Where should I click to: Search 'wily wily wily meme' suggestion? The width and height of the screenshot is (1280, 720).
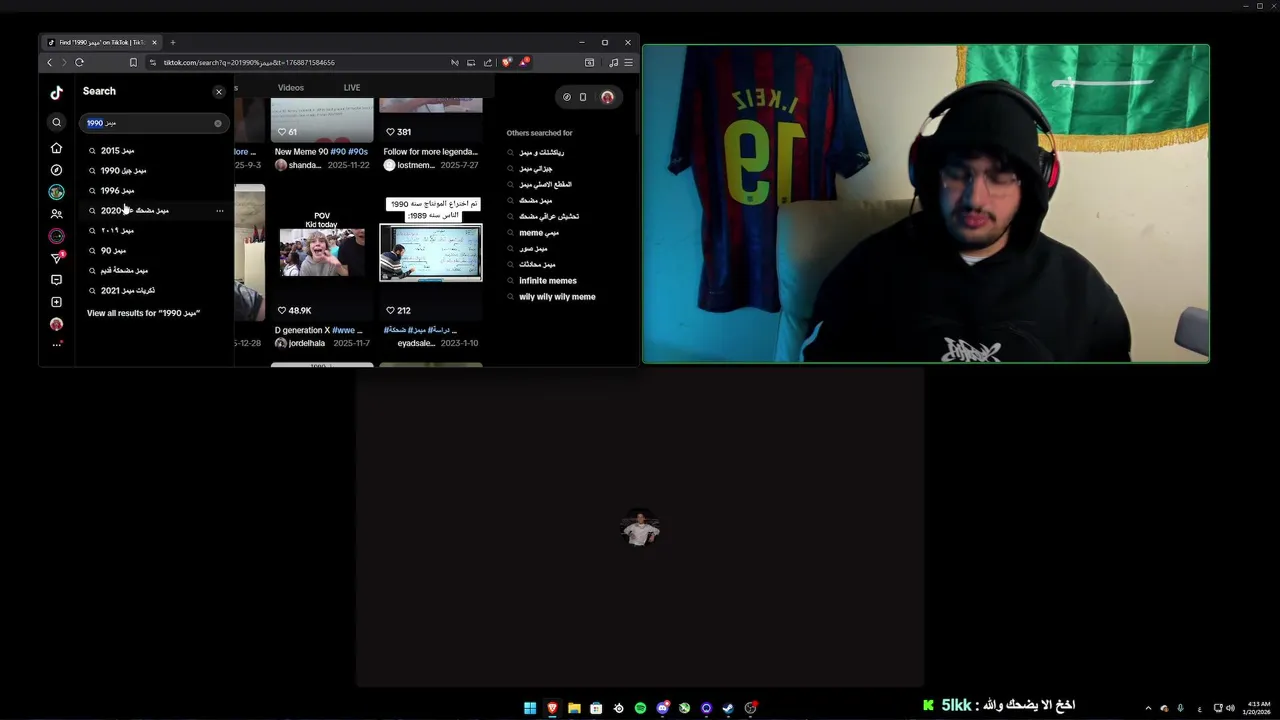click(x=557, y=297)
